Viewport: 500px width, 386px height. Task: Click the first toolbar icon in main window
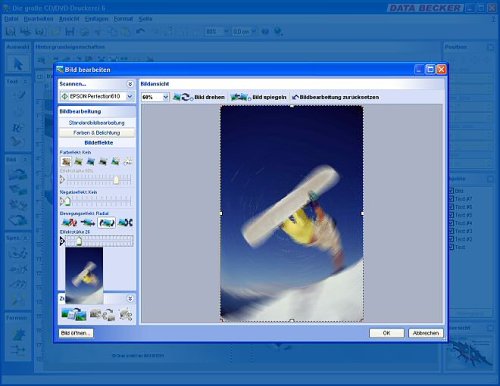[11, 32]
